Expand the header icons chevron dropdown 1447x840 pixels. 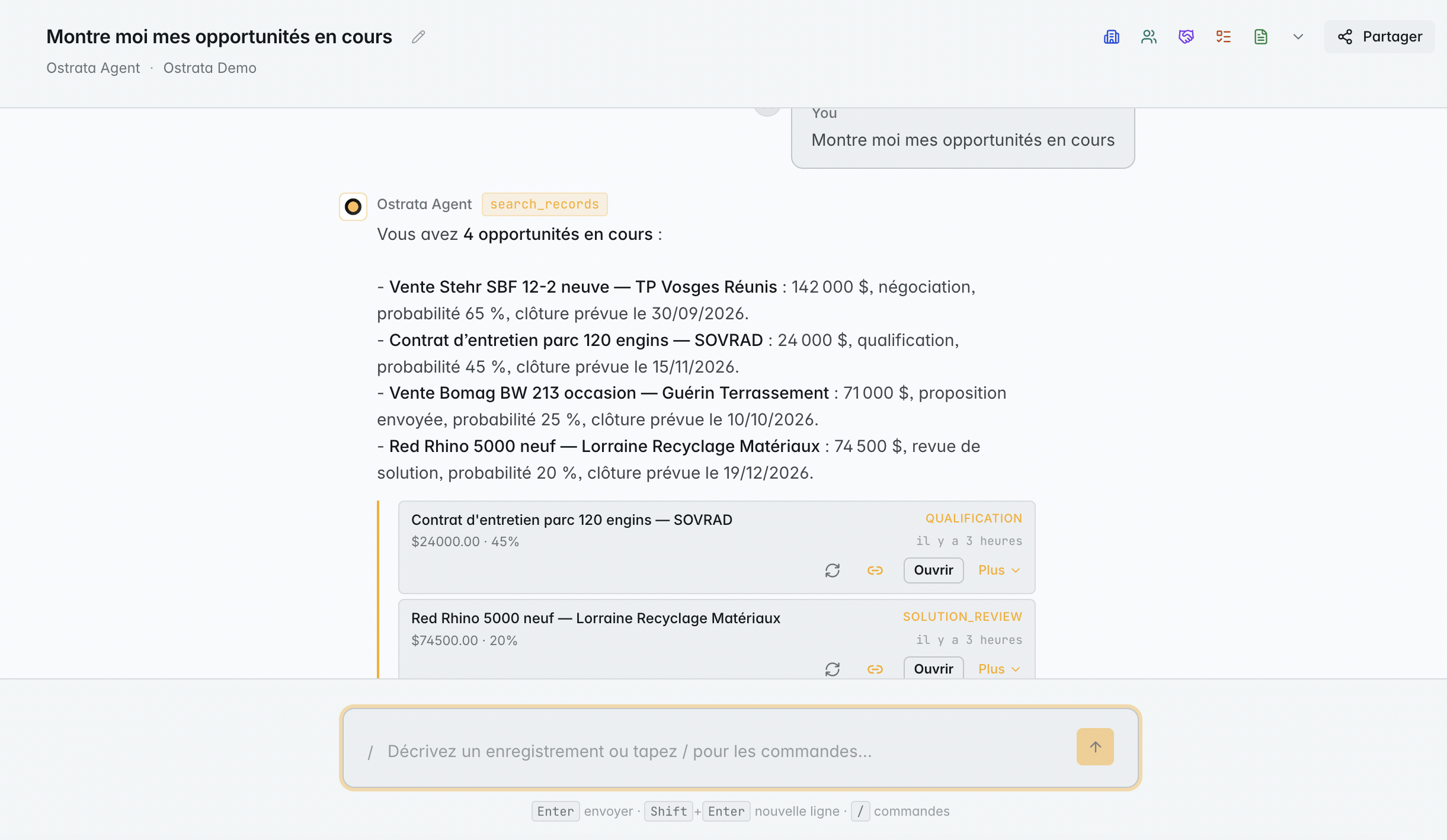pos(1298,37)
